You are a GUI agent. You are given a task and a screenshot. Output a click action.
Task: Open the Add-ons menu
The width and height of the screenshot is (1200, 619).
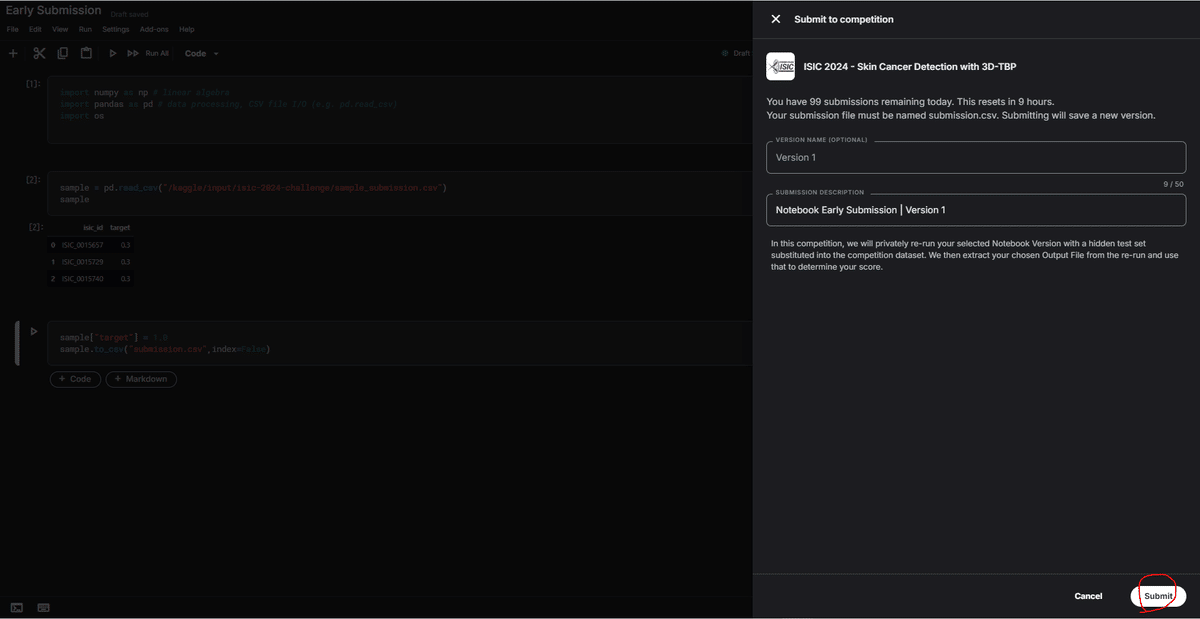click(154, 30)
